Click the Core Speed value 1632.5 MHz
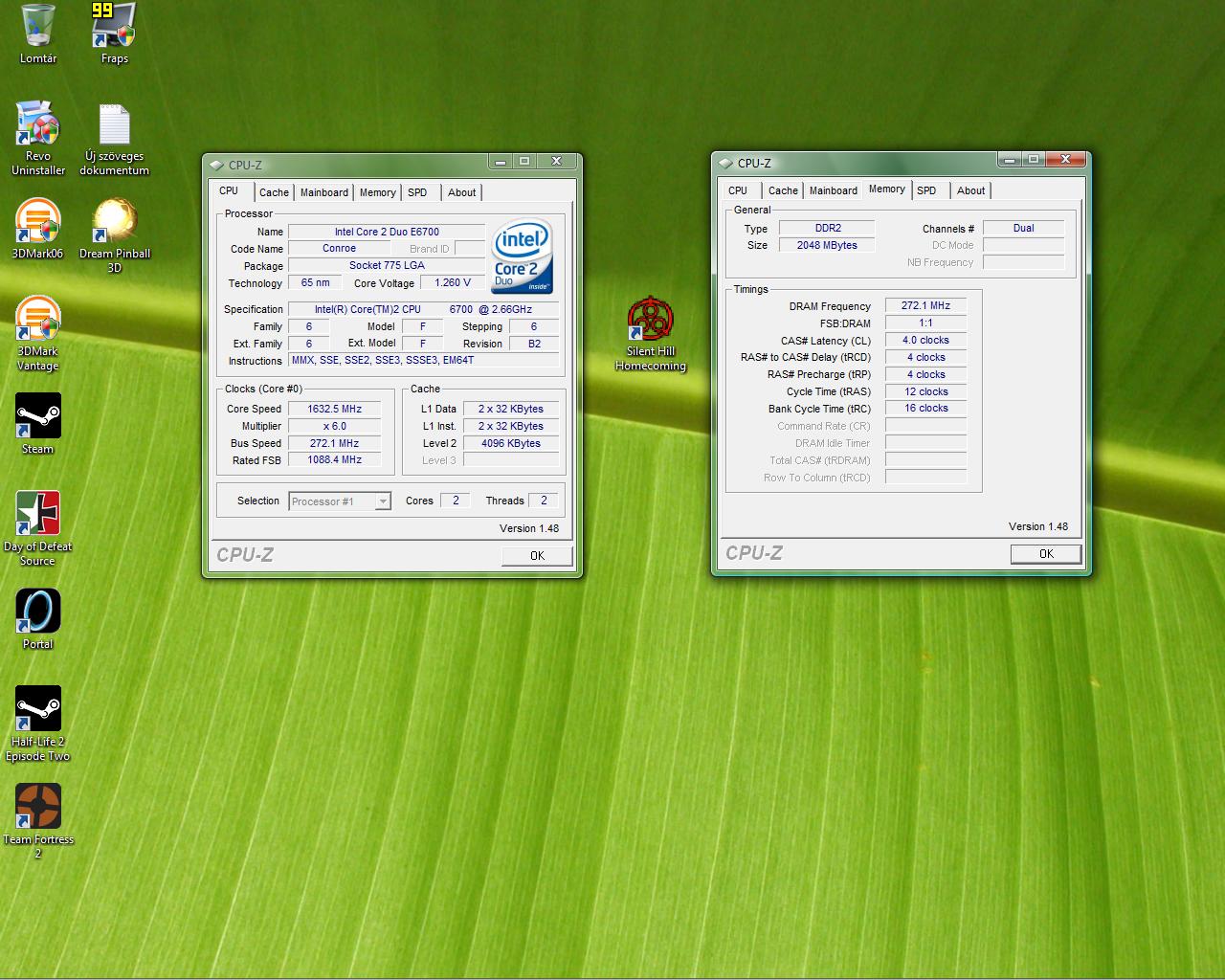 [334, 409]
